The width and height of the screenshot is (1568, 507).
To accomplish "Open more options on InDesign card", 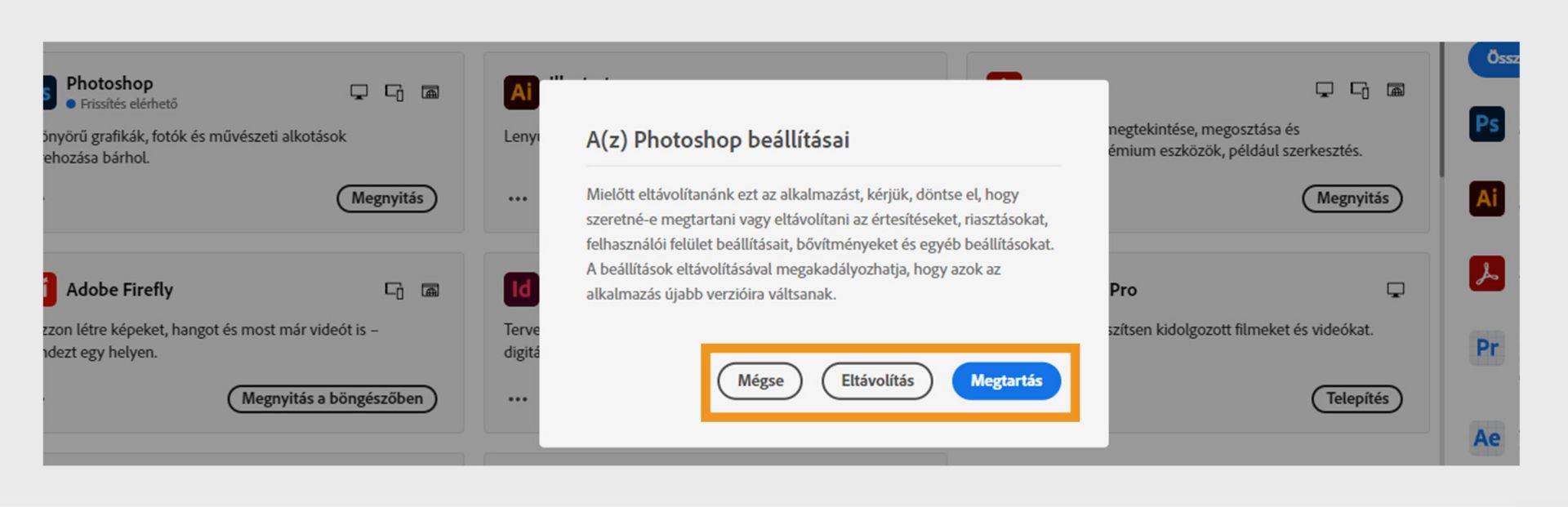I will tap(518, 399).
